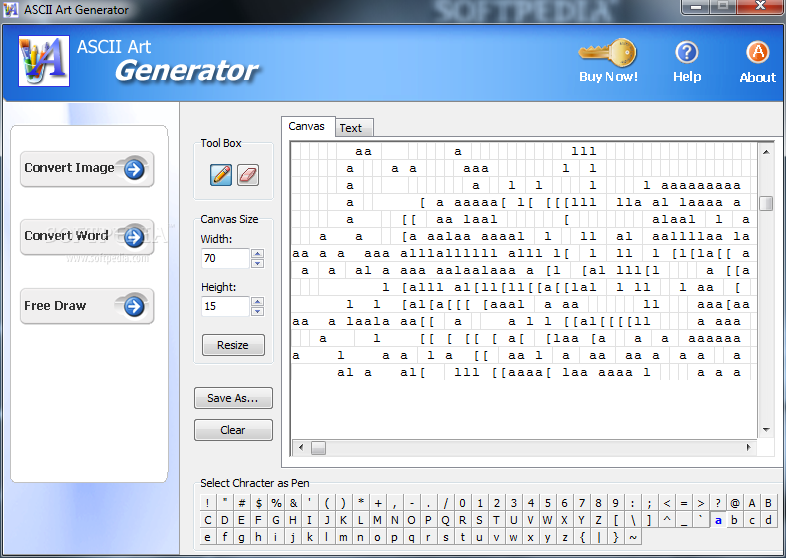The height and width of the screenshot is (558, 786).
Task: Decrease canvas Height with down arrow
Action: tap(257, 311)
